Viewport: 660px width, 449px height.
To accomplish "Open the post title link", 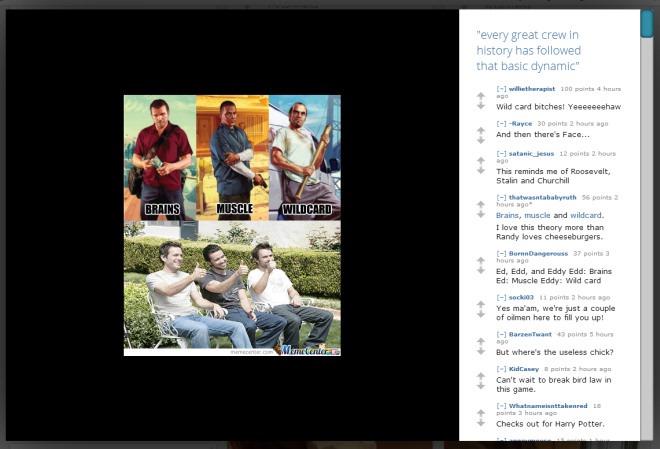I will click(x=528, y=50).
